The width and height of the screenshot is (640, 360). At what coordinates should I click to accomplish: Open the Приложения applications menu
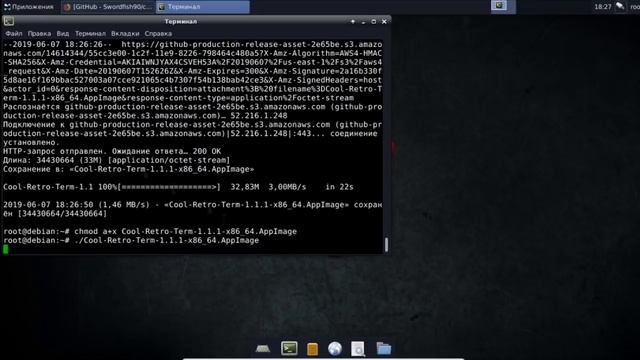29,7
